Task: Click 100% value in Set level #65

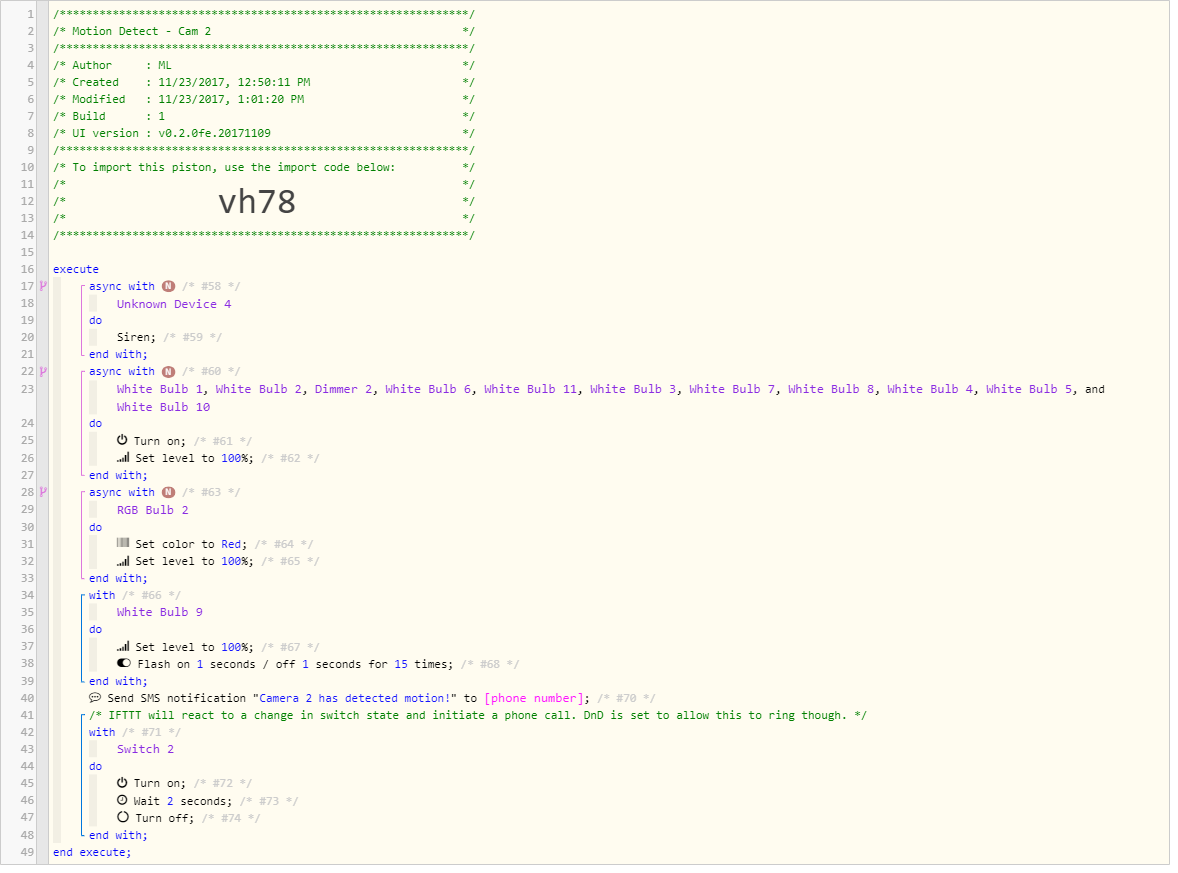Action: click(234, 561)
